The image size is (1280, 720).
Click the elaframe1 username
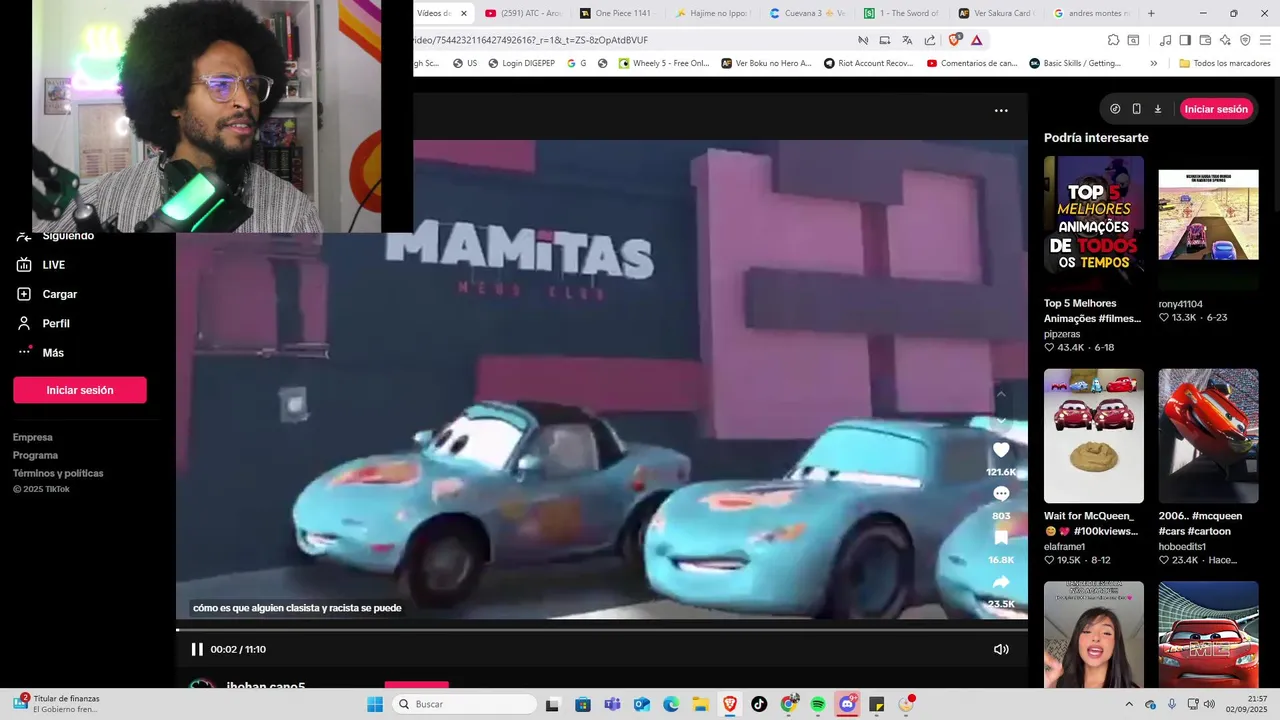[x=1065, y=547]
